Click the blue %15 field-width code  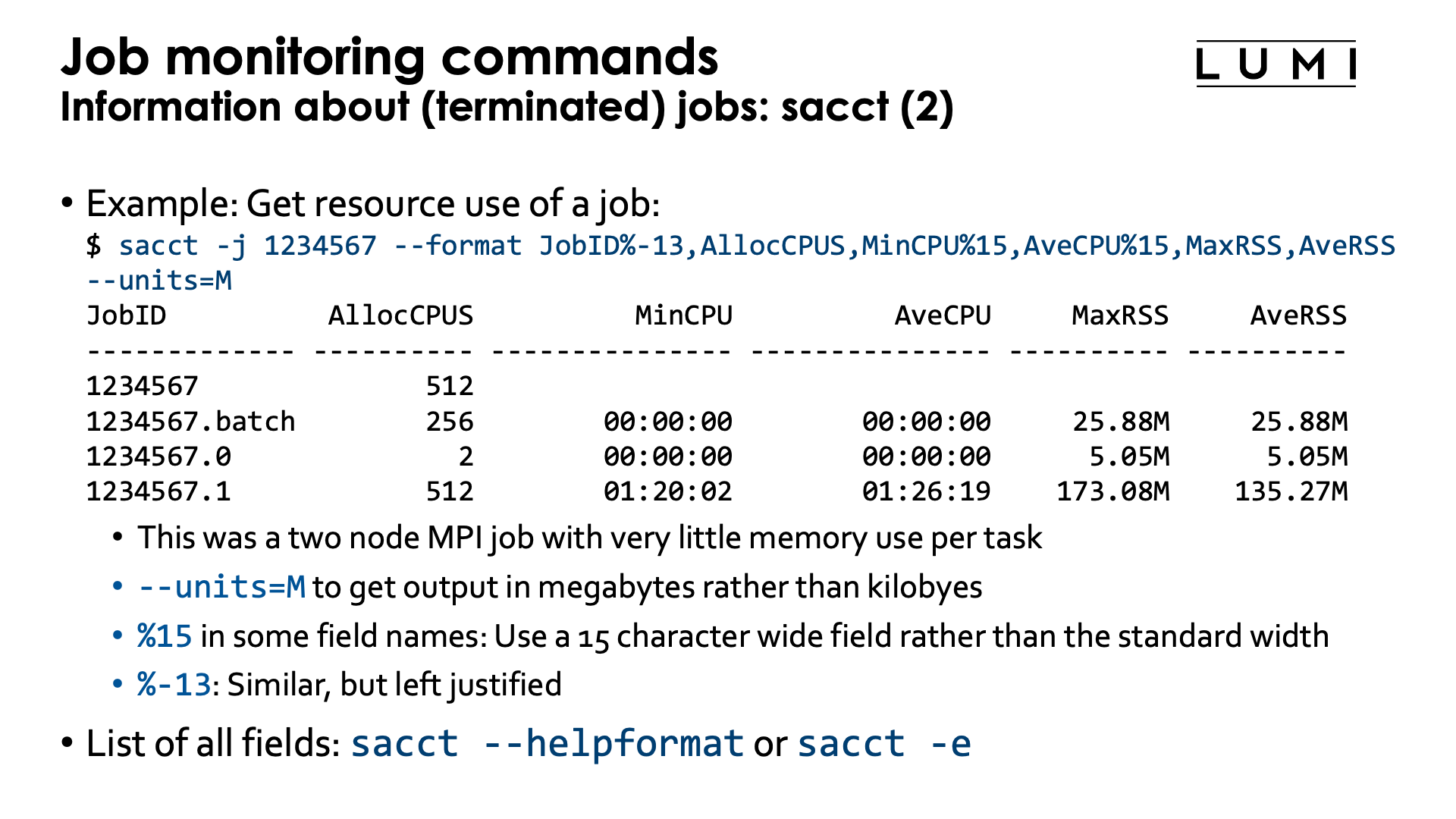[x=165, y=636]
